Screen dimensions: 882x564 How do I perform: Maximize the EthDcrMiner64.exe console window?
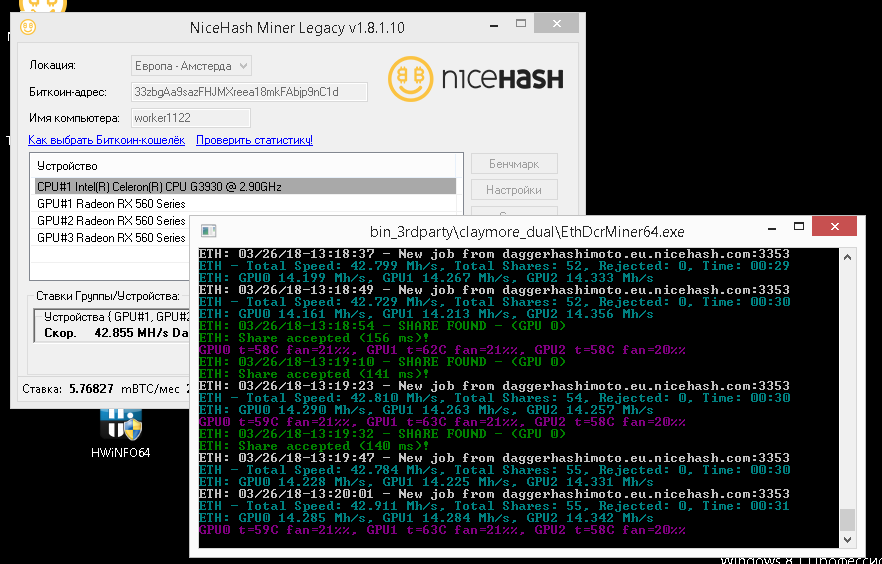[x=799, y=227]
